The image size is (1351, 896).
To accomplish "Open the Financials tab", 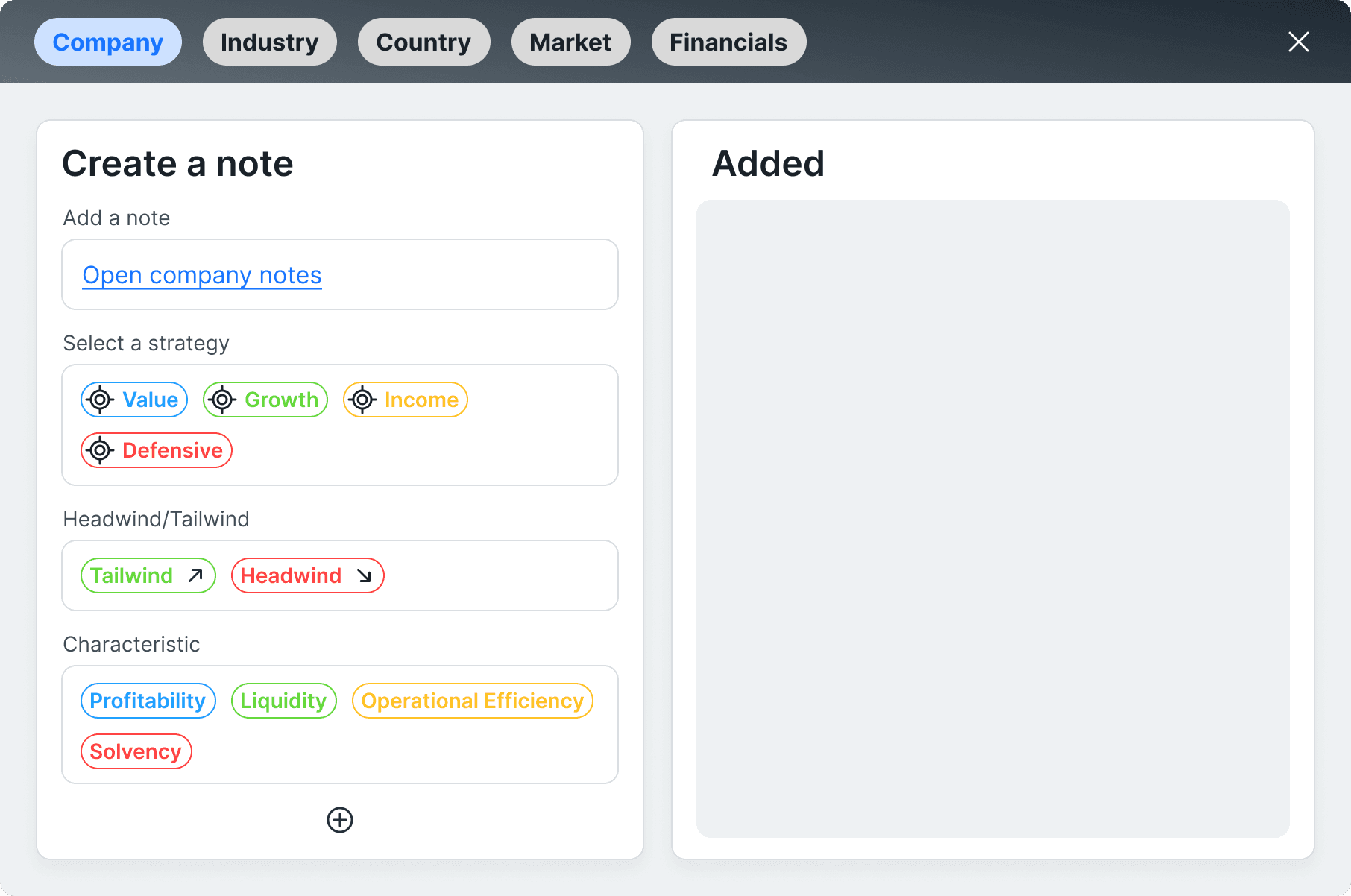I will (728, 42).
